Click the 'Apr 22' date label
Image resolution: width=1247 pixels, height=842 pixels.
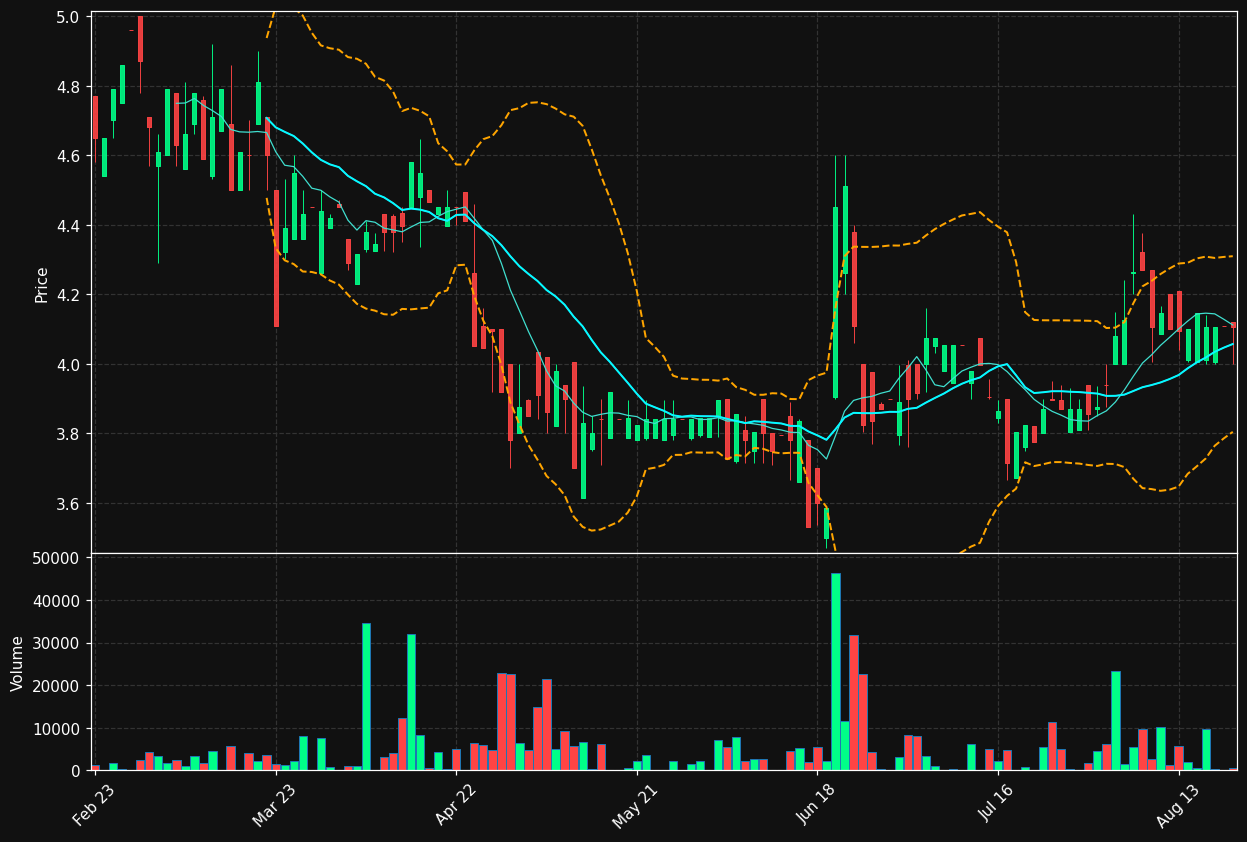454,804
